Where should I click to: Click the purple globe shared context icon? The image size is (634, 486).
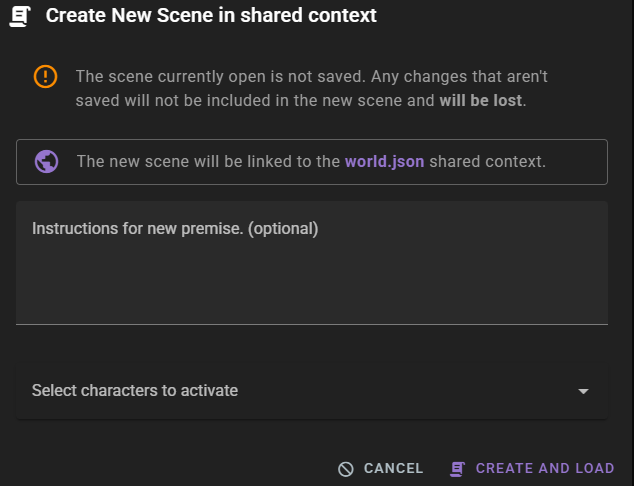tap(46, 161)
